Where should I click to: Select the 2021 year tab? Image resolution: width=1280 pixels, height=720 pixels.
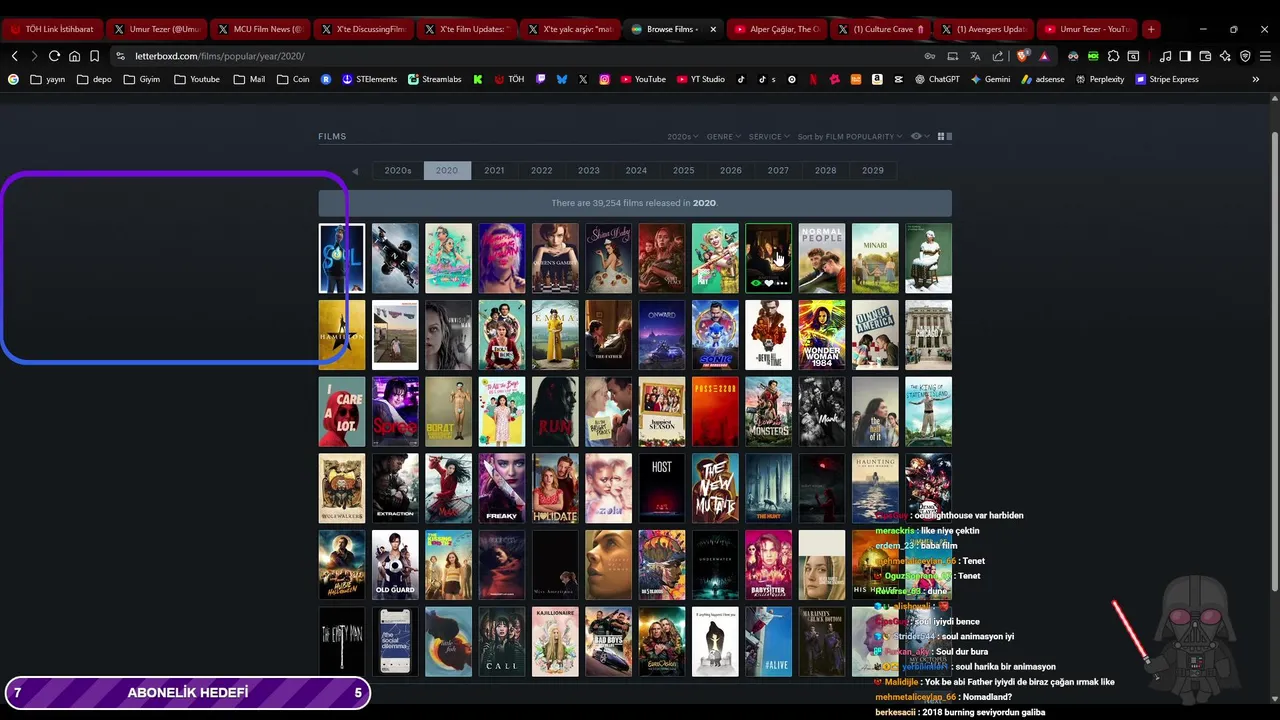point(494,170)
